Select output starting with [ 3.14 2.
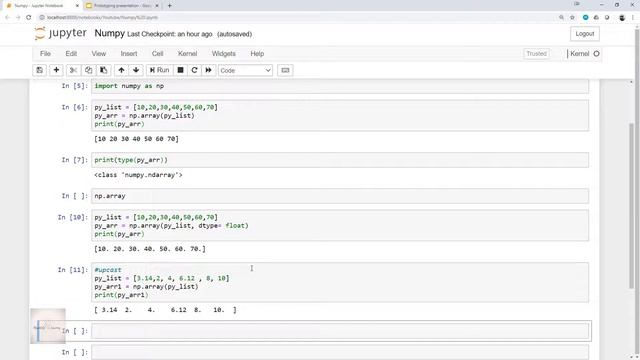 coord(165,310)
